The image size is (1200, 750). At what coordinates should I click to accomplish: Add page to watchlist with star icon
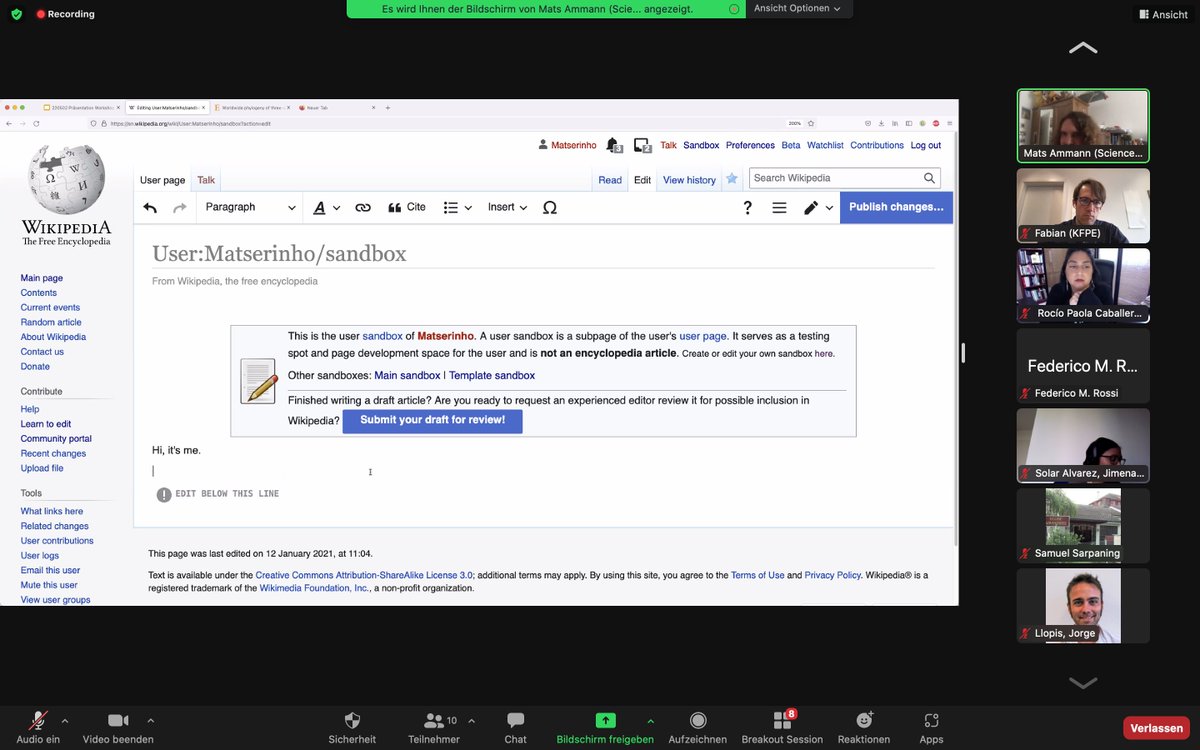coord(732,179)
